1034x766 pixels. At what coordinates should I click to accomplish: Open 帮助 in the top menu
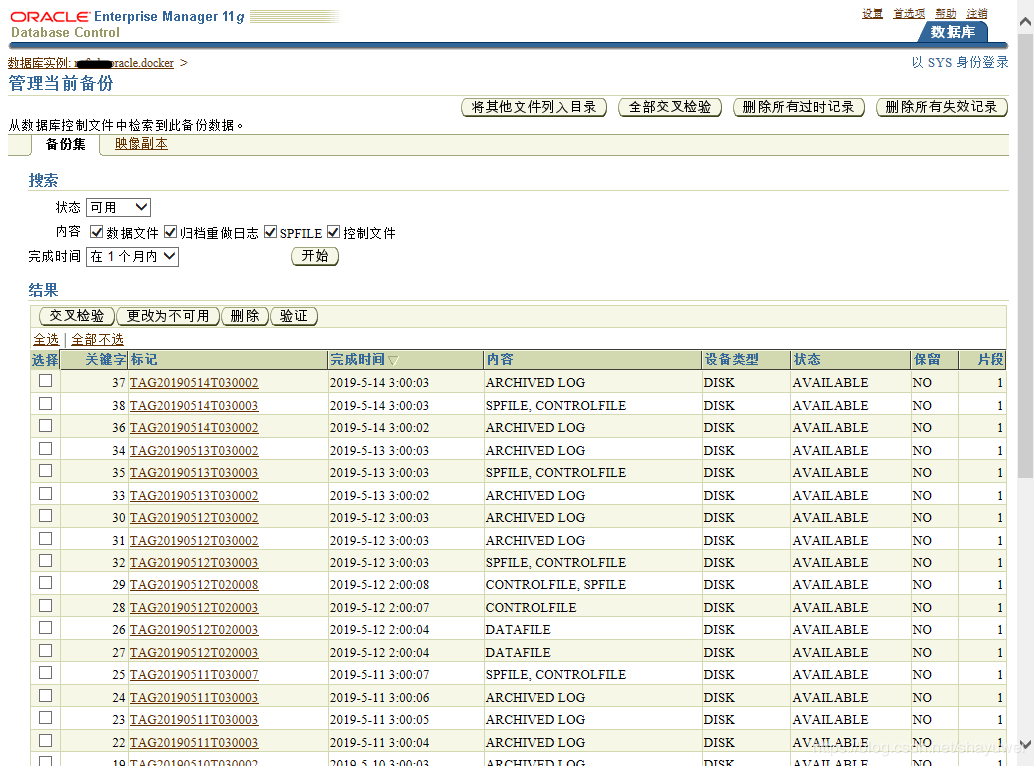point(946,13)
